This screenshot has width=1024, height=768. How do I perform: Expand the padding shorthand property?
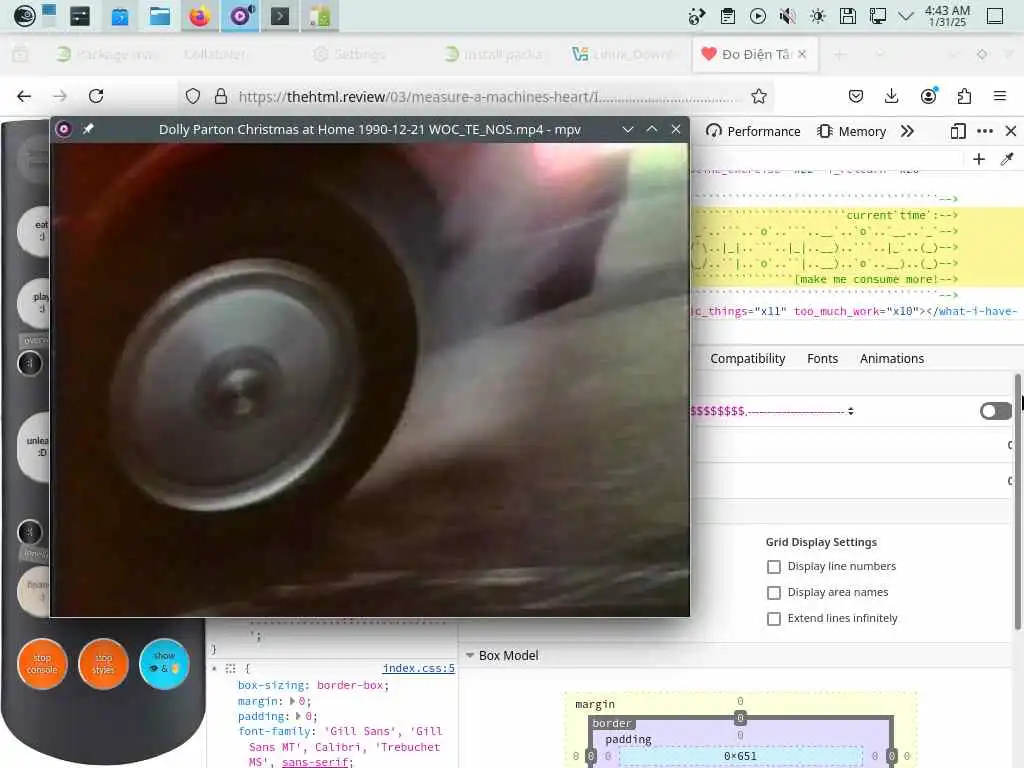(x=298, y=716)
